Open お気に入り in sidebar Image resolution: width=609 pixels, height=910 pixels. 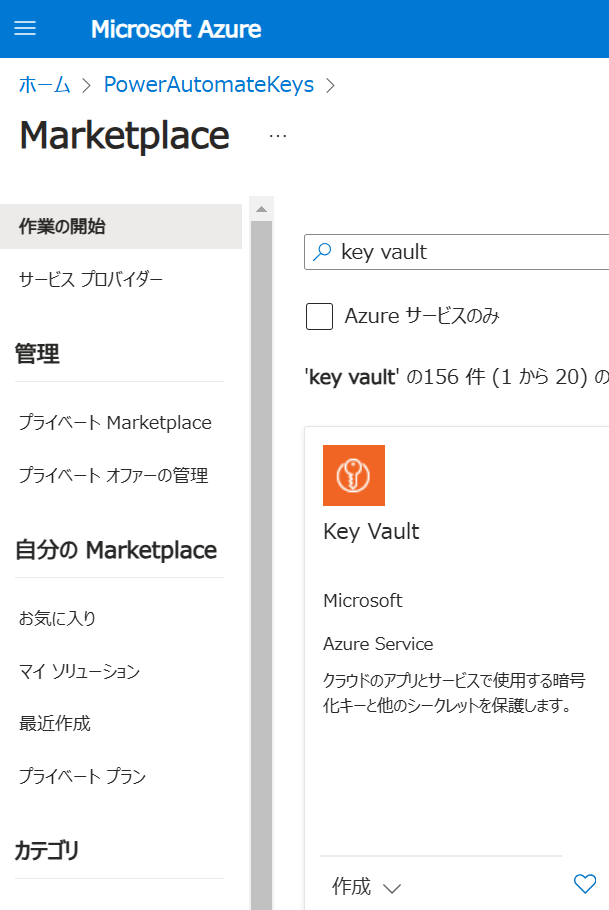click(121, 618)
